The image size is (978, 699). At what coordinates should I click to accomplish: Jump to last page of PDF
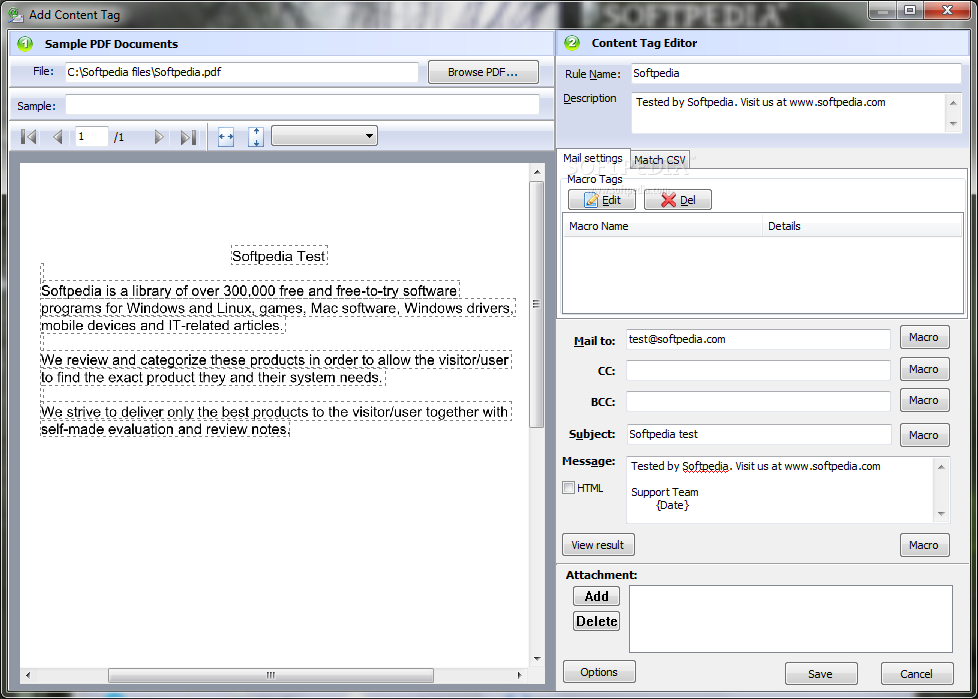[x=188, y=137]
